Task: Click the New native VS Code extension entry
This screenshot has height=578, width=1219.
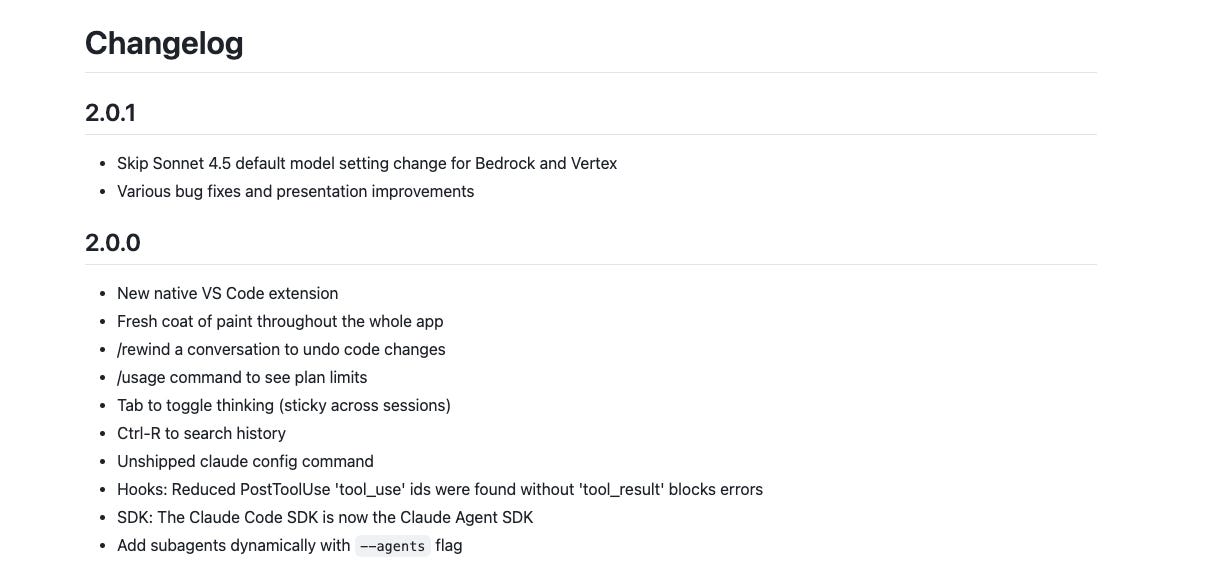Action: pyautogui.click(x=227, y=293)
